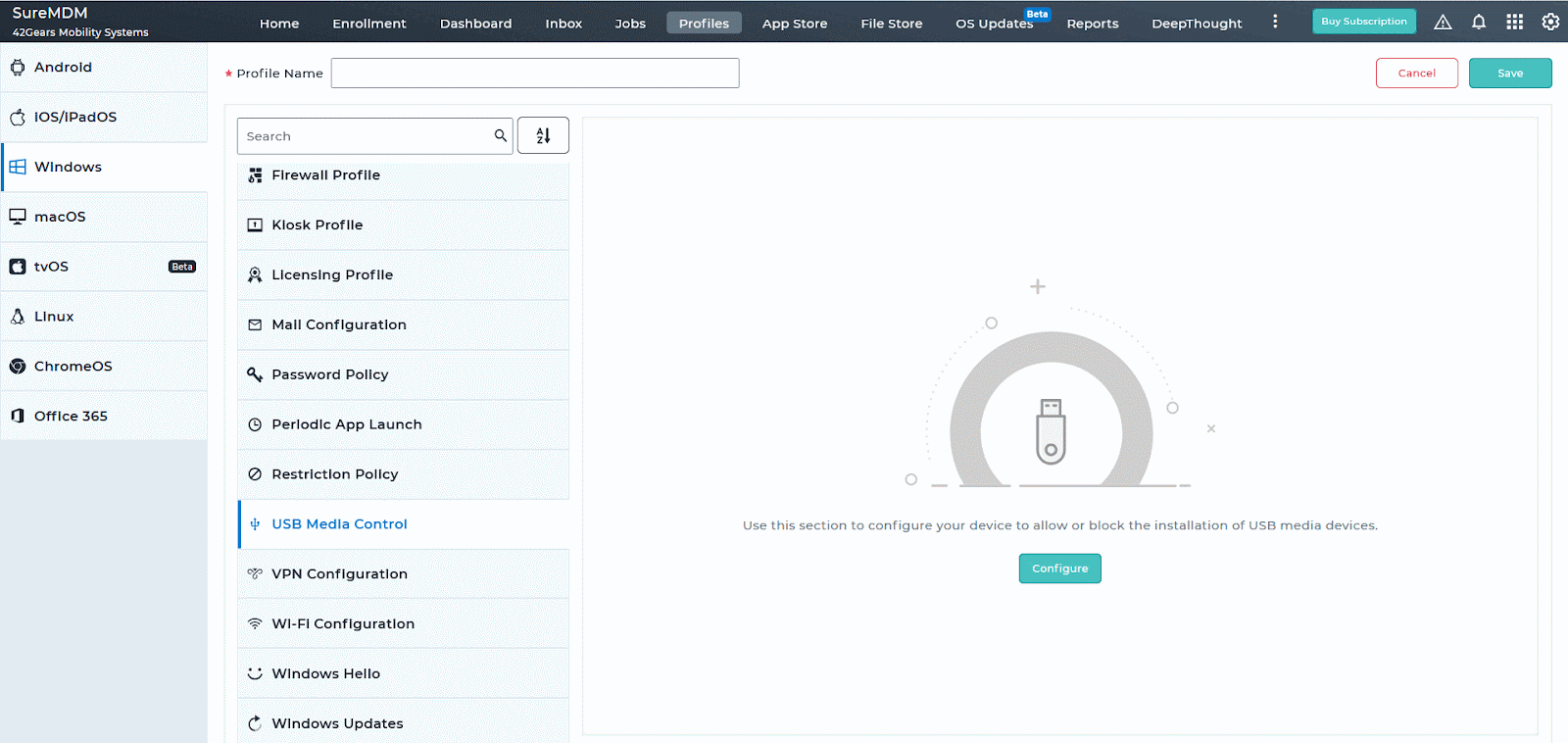Click the Wi-Fi Configuration signal icon
The height and width of the screenshot is (743, 1568).
[255, 623]
